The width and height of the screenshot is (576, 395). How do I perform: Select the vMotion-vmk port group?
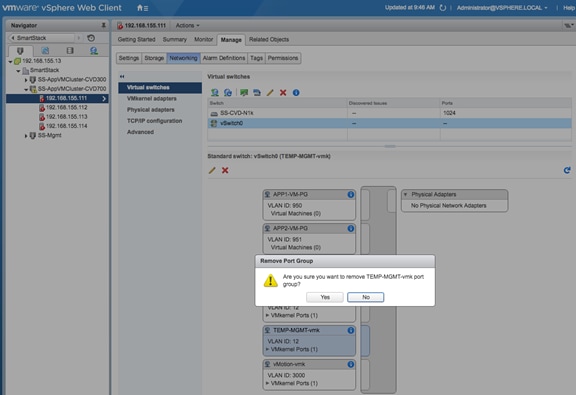(309, 374)
